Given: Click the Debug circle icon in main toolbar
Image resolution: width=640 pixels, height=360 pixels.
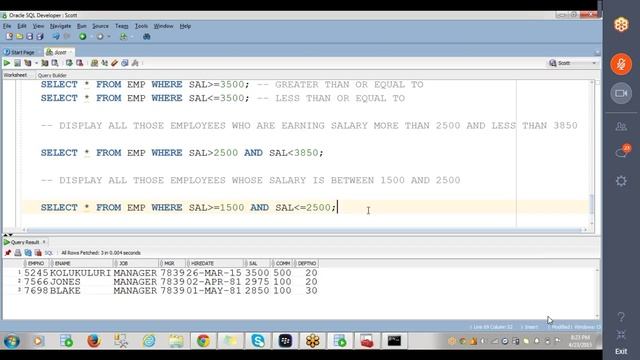Looking at the screenshot, I should [x=100, y=36].
